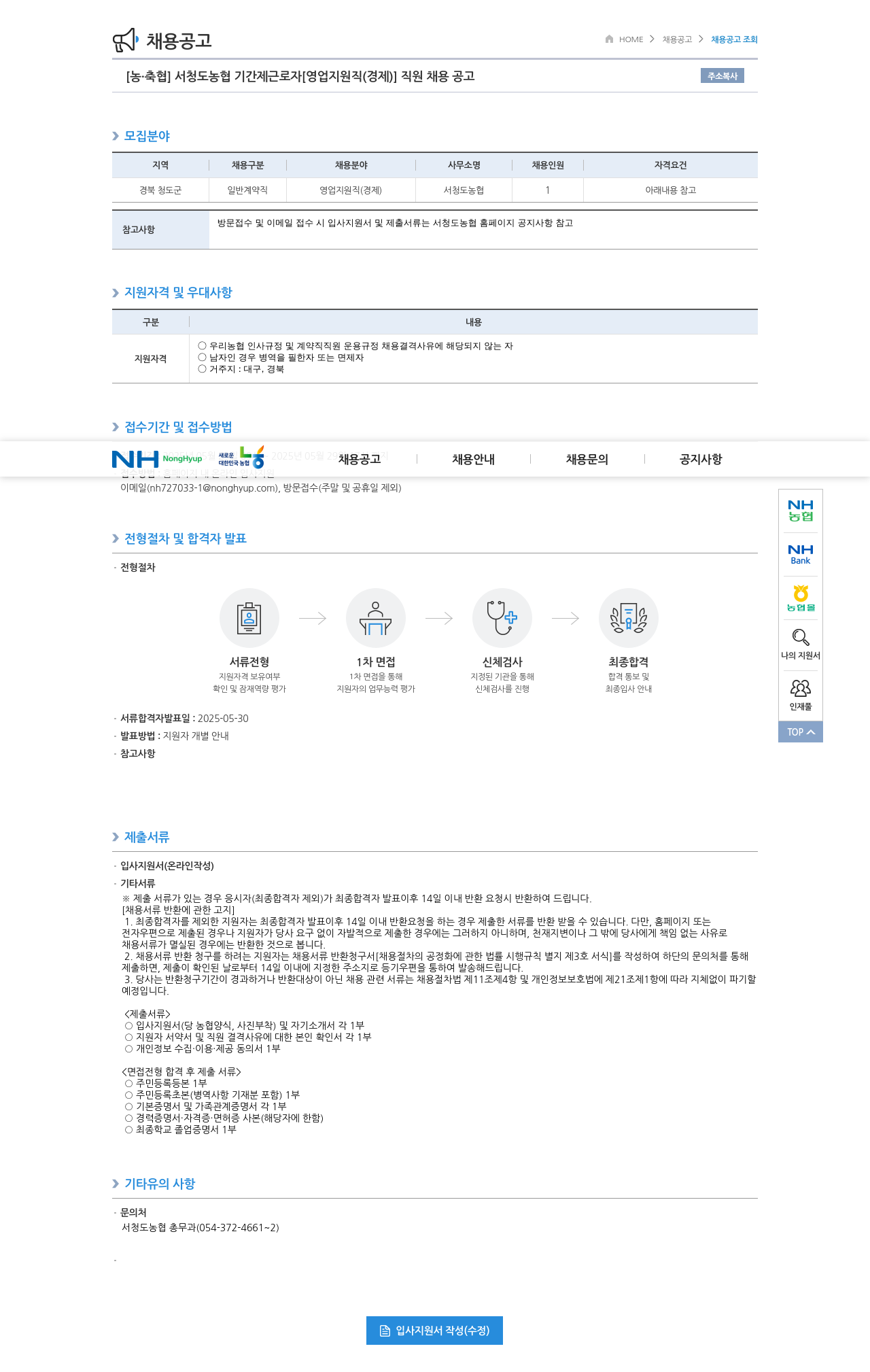Click 거주지 : 대구, 경북 requirement line

(x=241, y=369)
